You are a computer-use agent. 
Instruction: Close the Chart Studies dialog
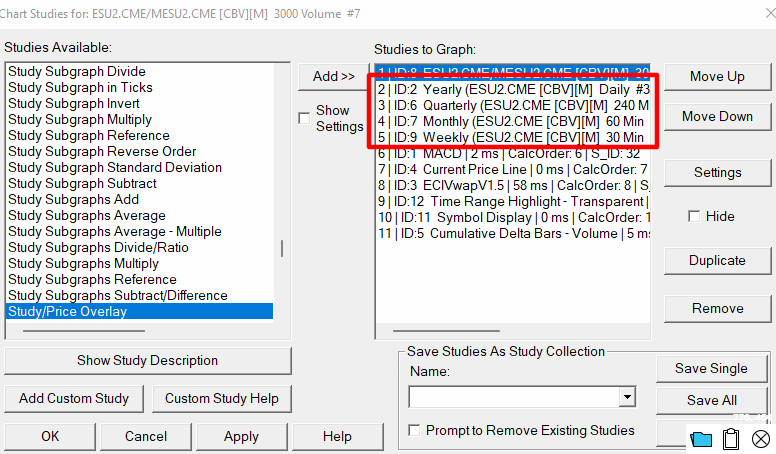pos(770,13)
